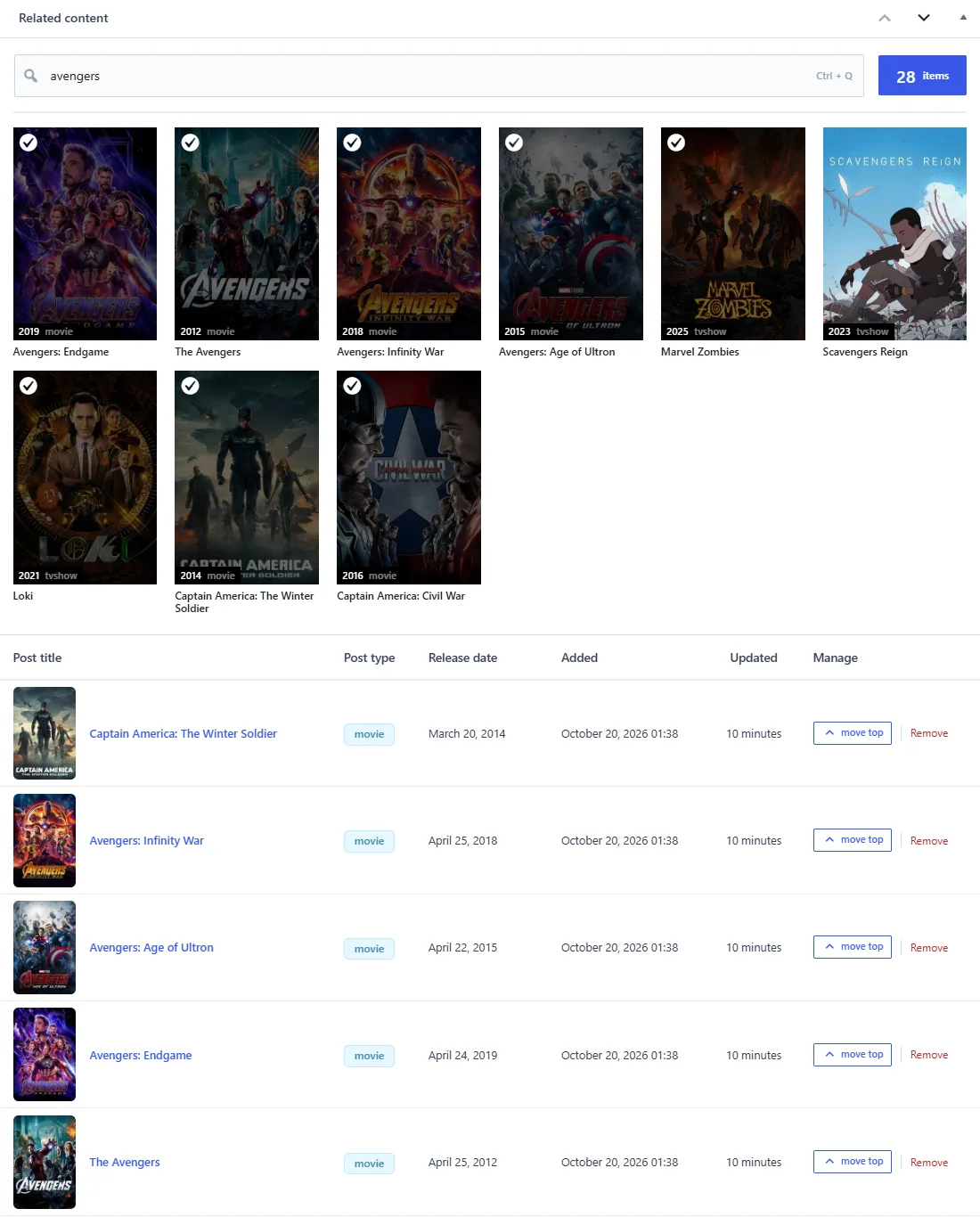The image size is (980, 1217).
Task: Click Infinity War row thumbnail
Action: click(x=45, y=840)
